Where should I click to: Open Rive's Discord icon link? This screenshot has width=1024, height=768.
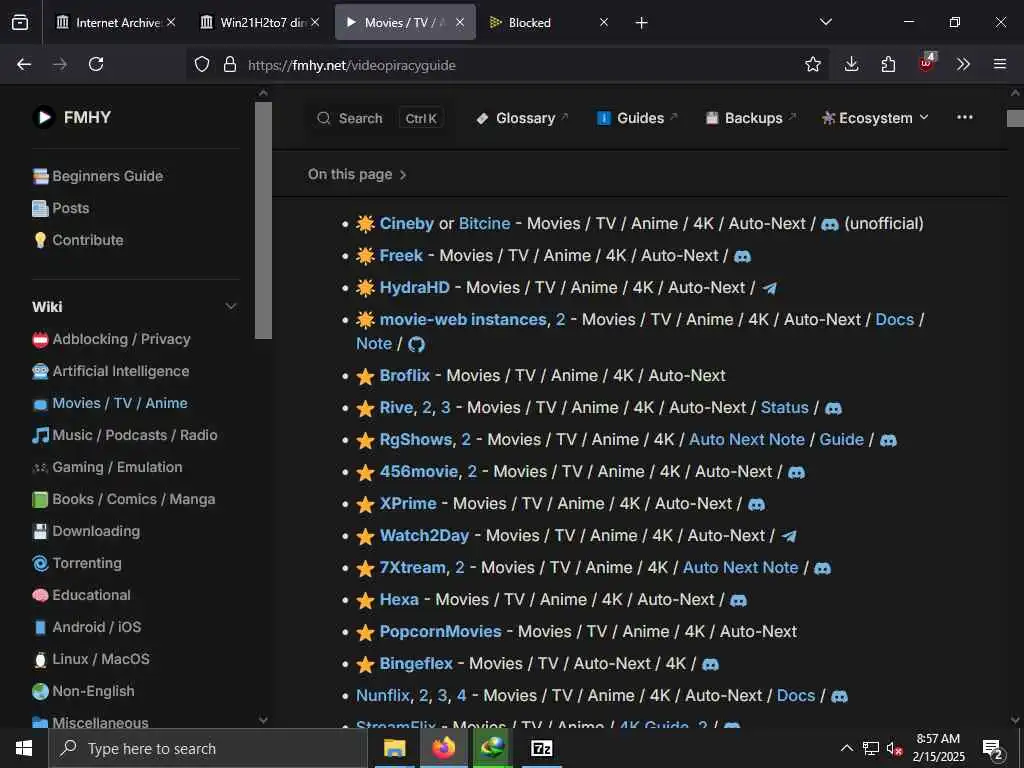833,409
